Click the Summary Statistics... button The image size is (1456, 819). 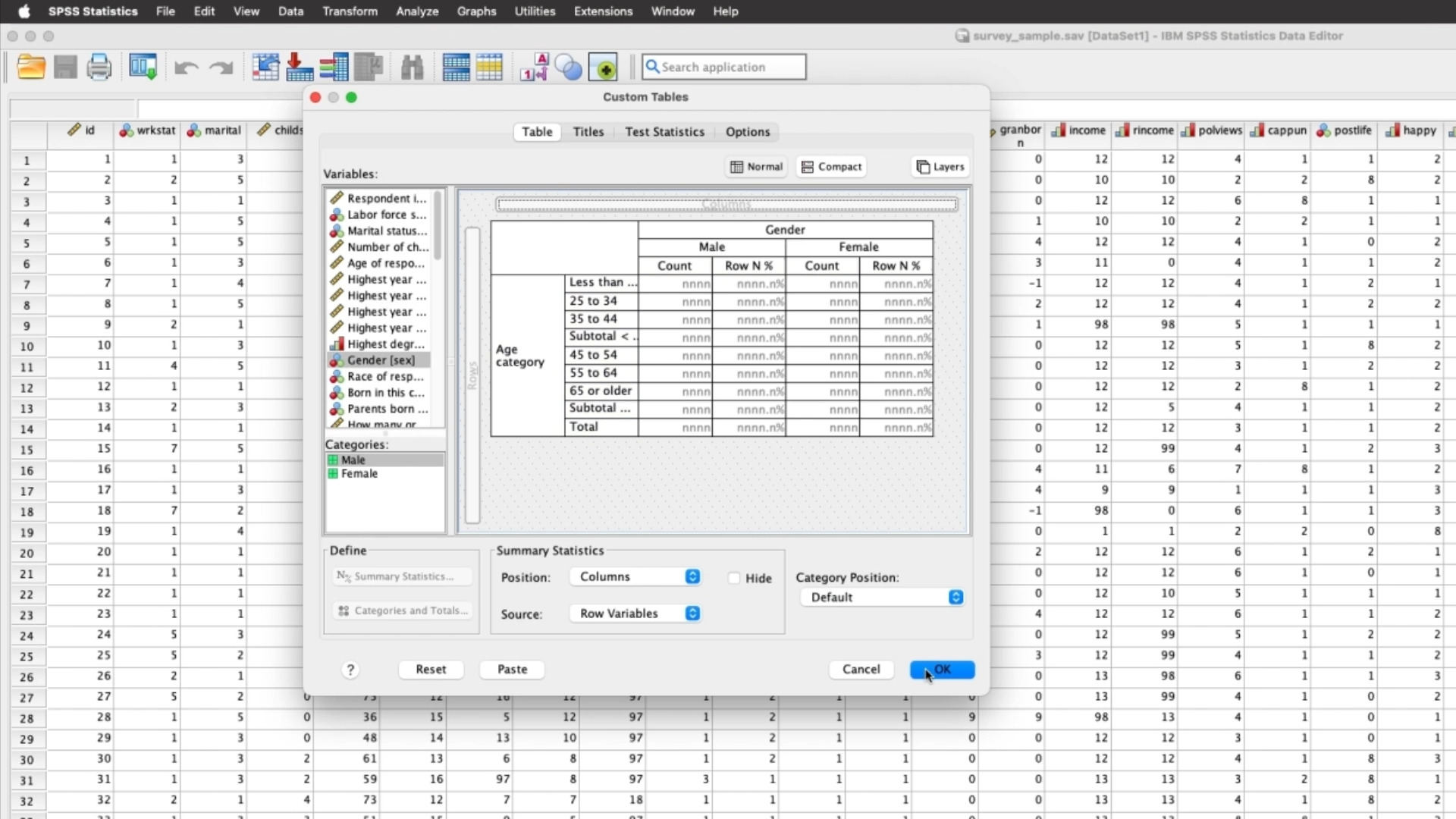coord(402,576)
